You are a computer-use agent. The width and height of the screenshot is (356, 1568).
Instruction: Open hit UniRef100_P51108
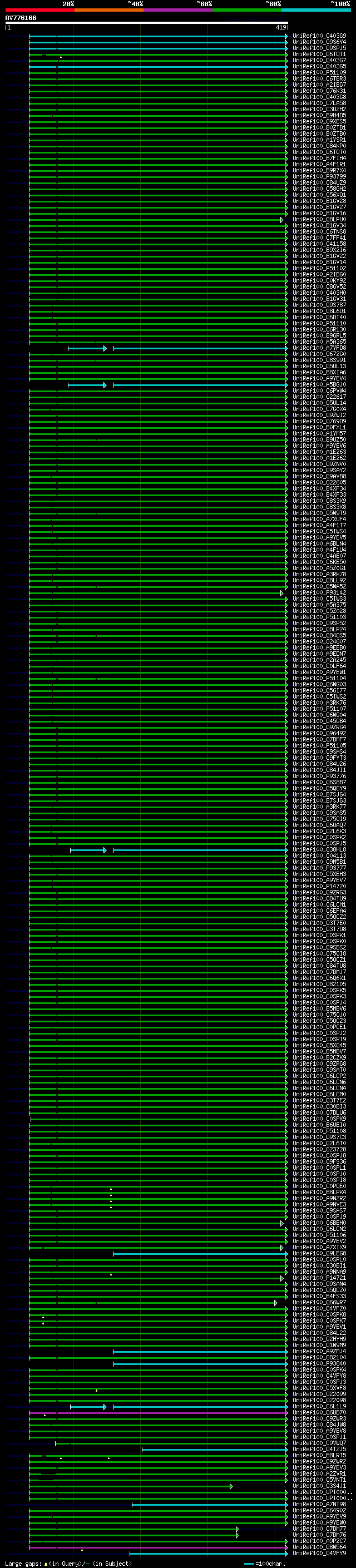pos(319,1131)
